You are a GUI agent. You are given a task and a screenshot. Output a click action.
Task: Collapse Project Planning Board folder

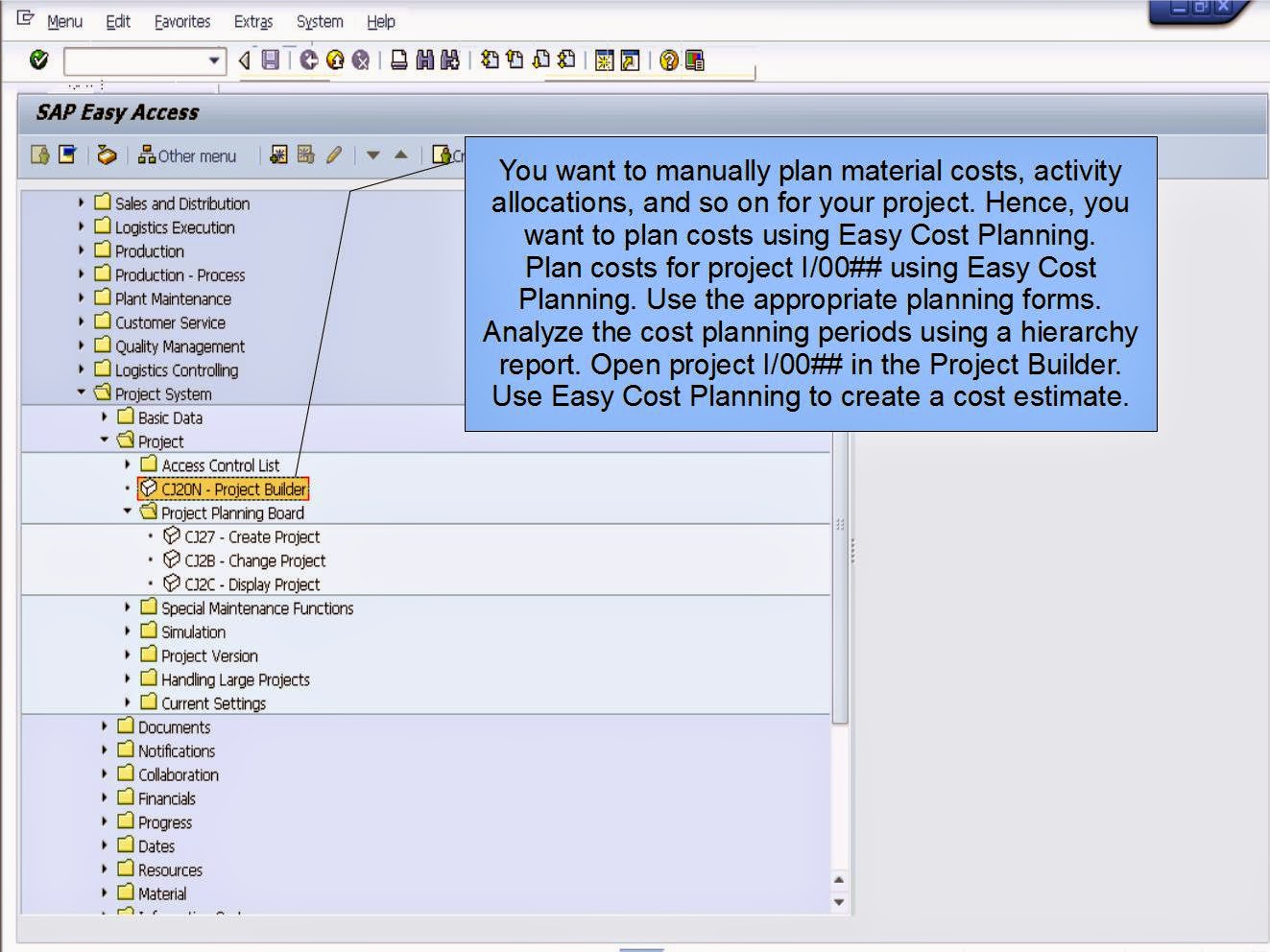coord(127,512)
